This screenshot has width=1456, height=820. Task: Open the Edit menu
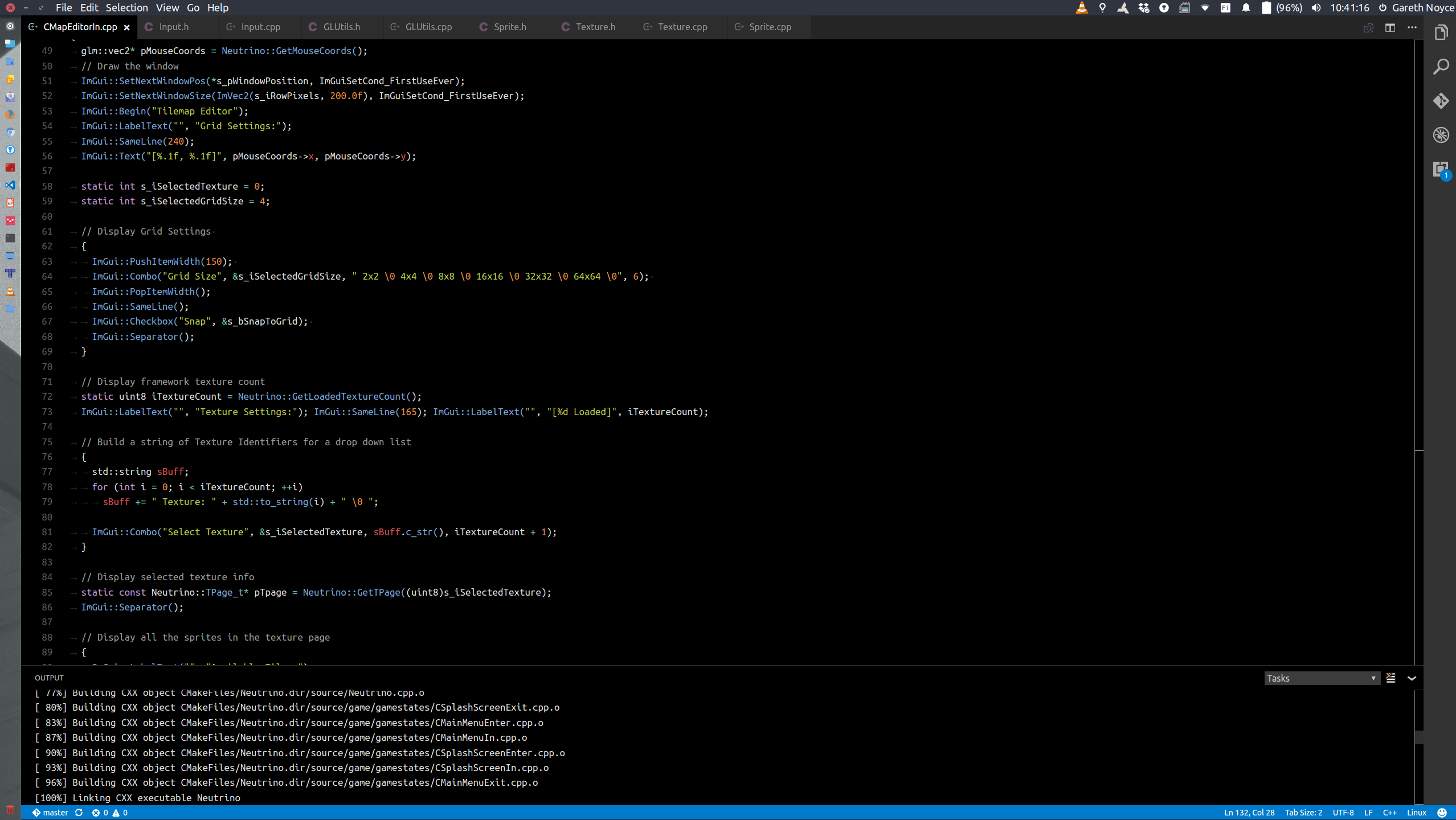pyautogui.click(x=89, y=7)
